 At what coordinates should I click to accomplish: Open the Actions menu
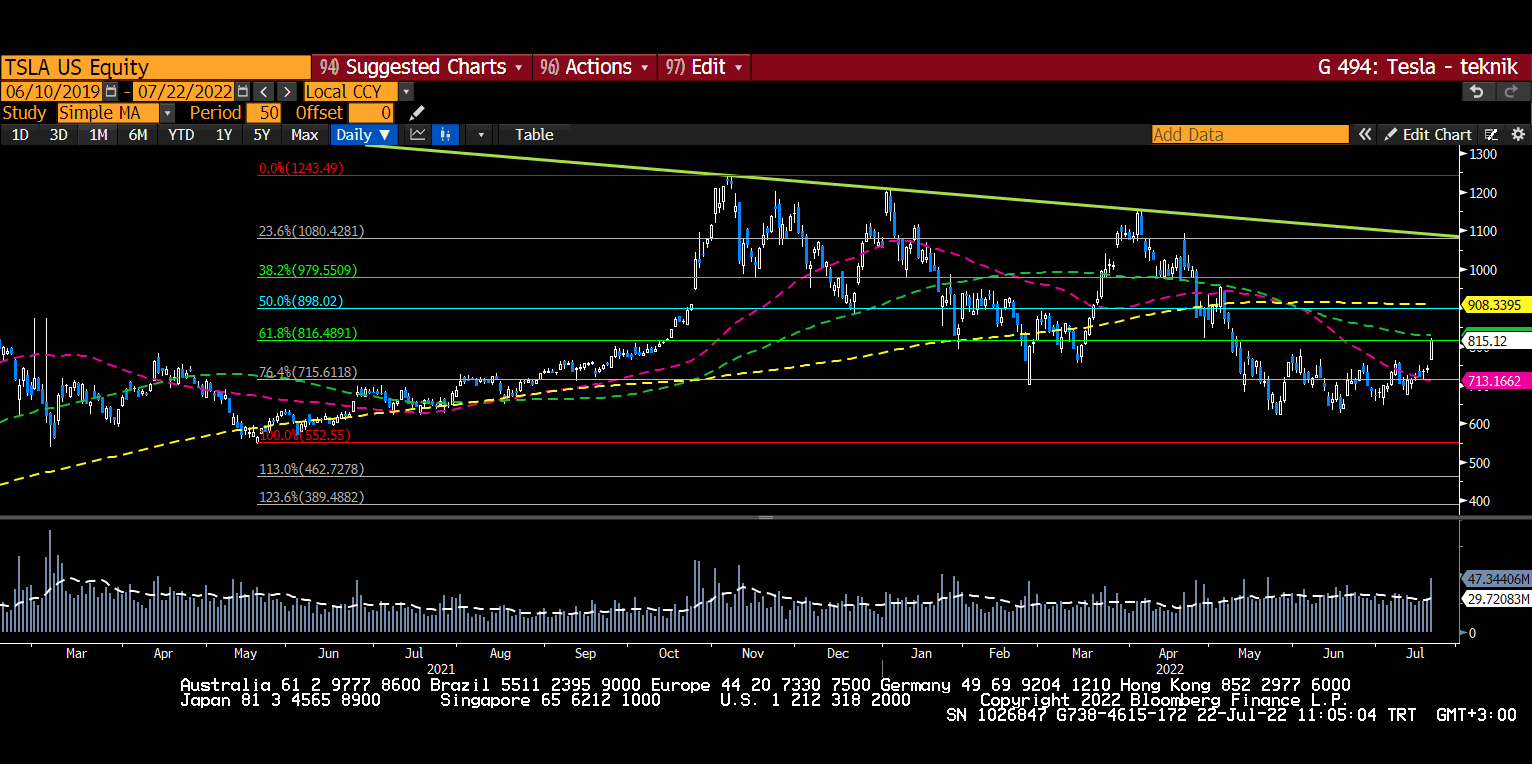595,67
